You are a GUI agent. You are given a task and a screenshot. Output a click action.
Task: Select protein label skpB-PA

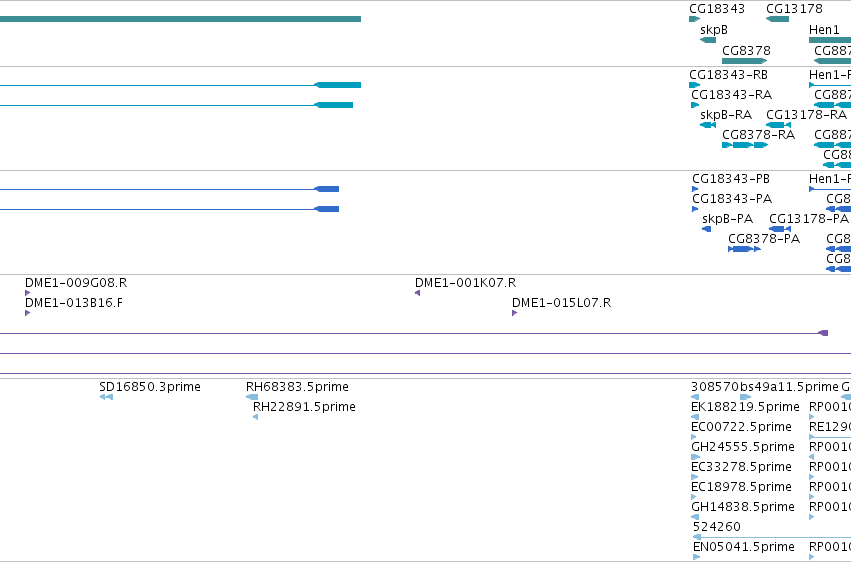pos(727,219)
